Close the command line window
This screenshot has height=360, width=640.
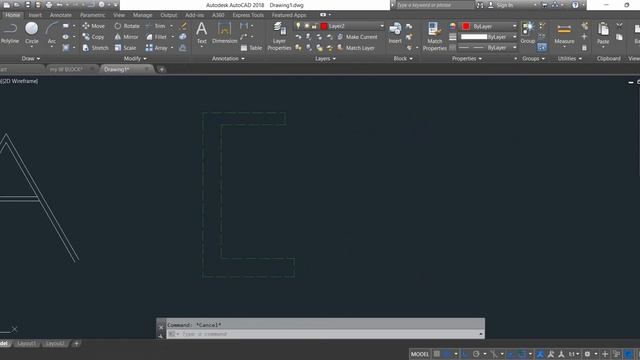[161, 327]
